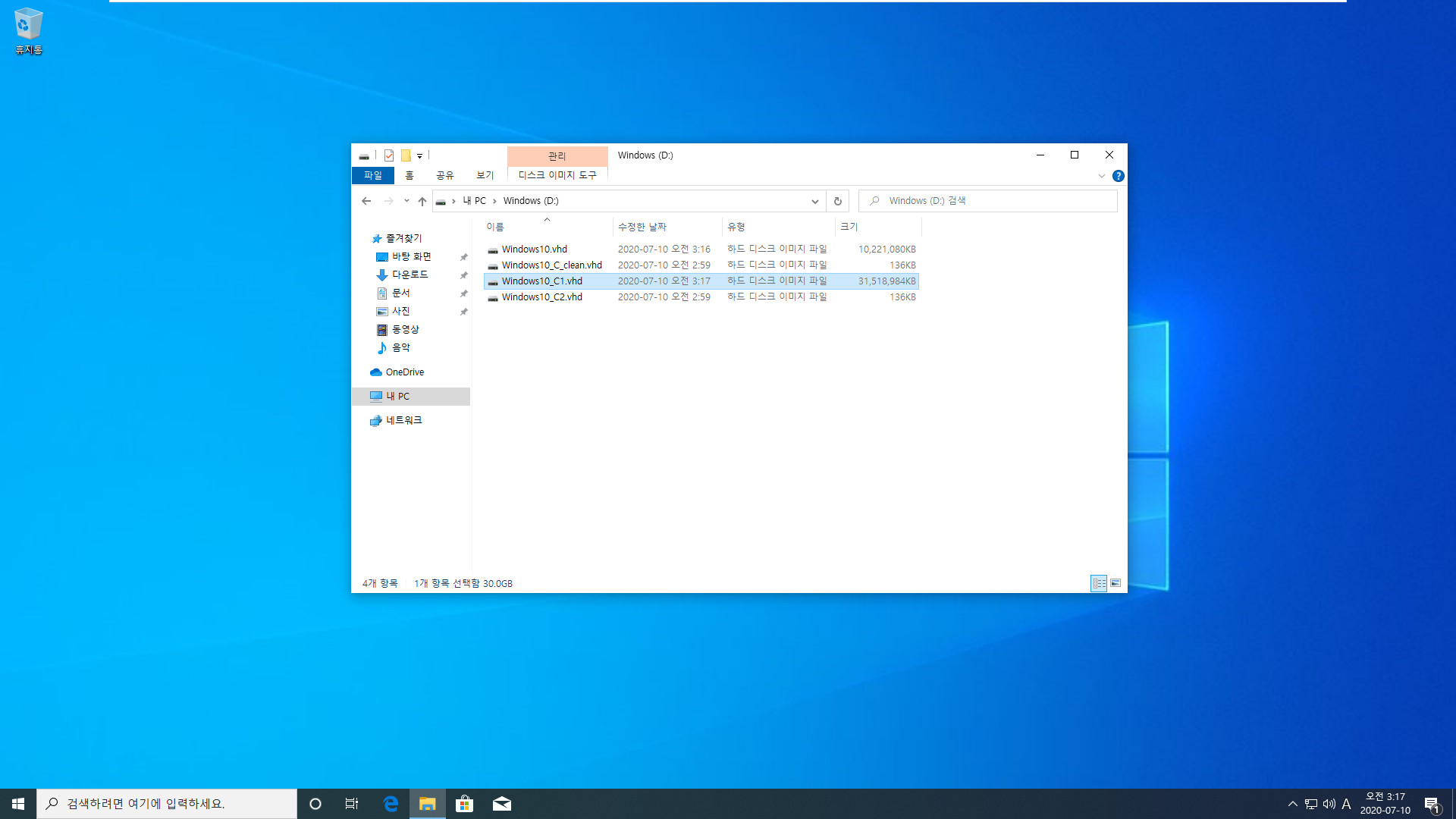Image resolution: width=1456 pixels, height=819 pixels.
Task: Open 바탕 화면 in the navigation pane
Action: (411, 256)
